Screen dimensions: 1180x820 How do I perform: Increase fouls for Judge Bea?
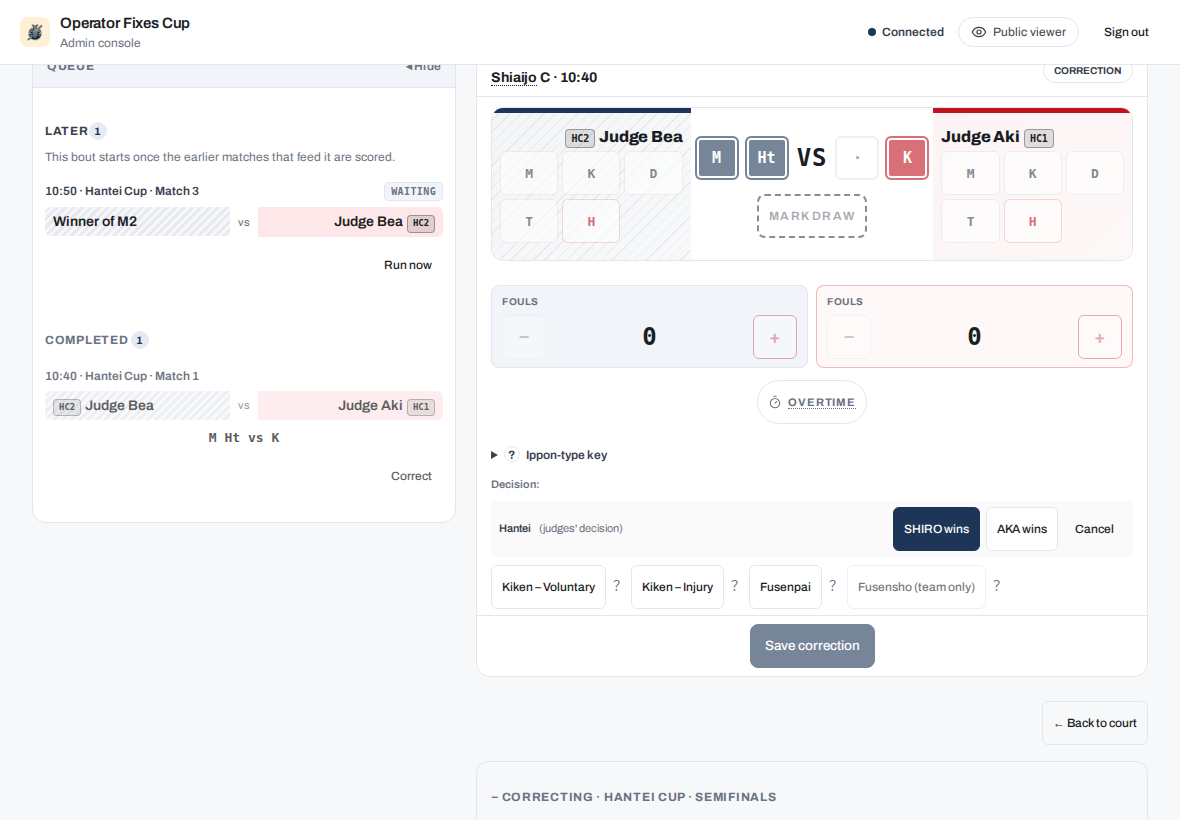tap(774, 337)
